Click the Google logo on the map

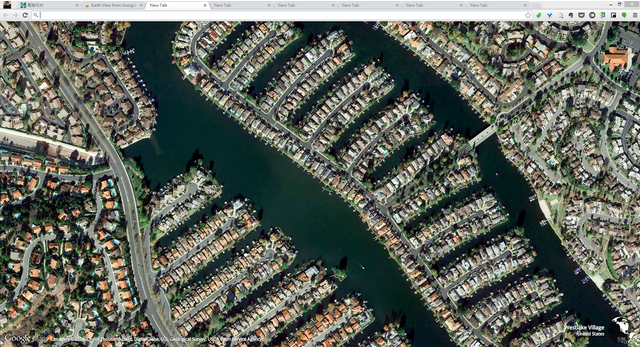click(x=17, y=338)
